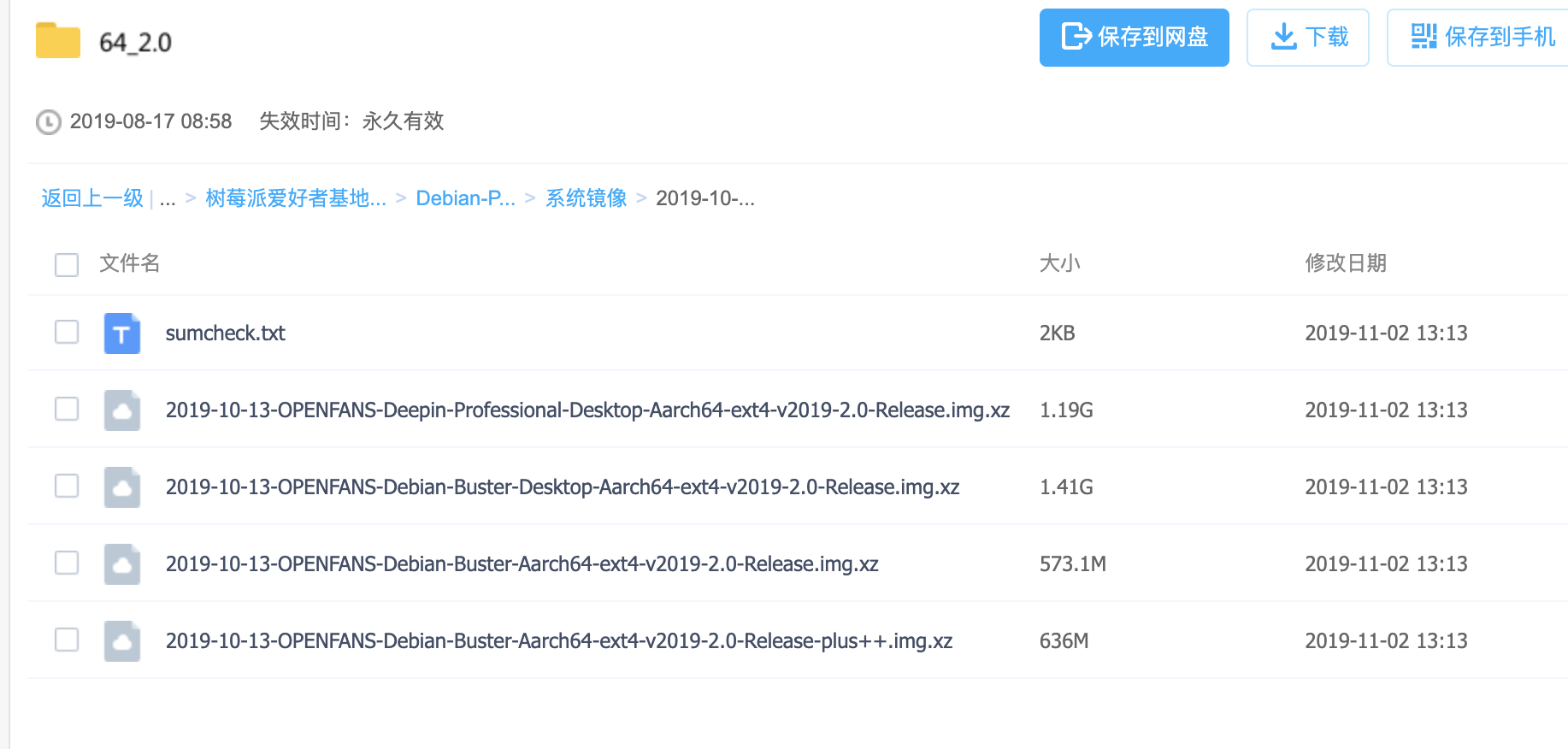Click the clock icon beside the share date
The width and height of the screenshot is (1568, 749).
click(49, 122)
